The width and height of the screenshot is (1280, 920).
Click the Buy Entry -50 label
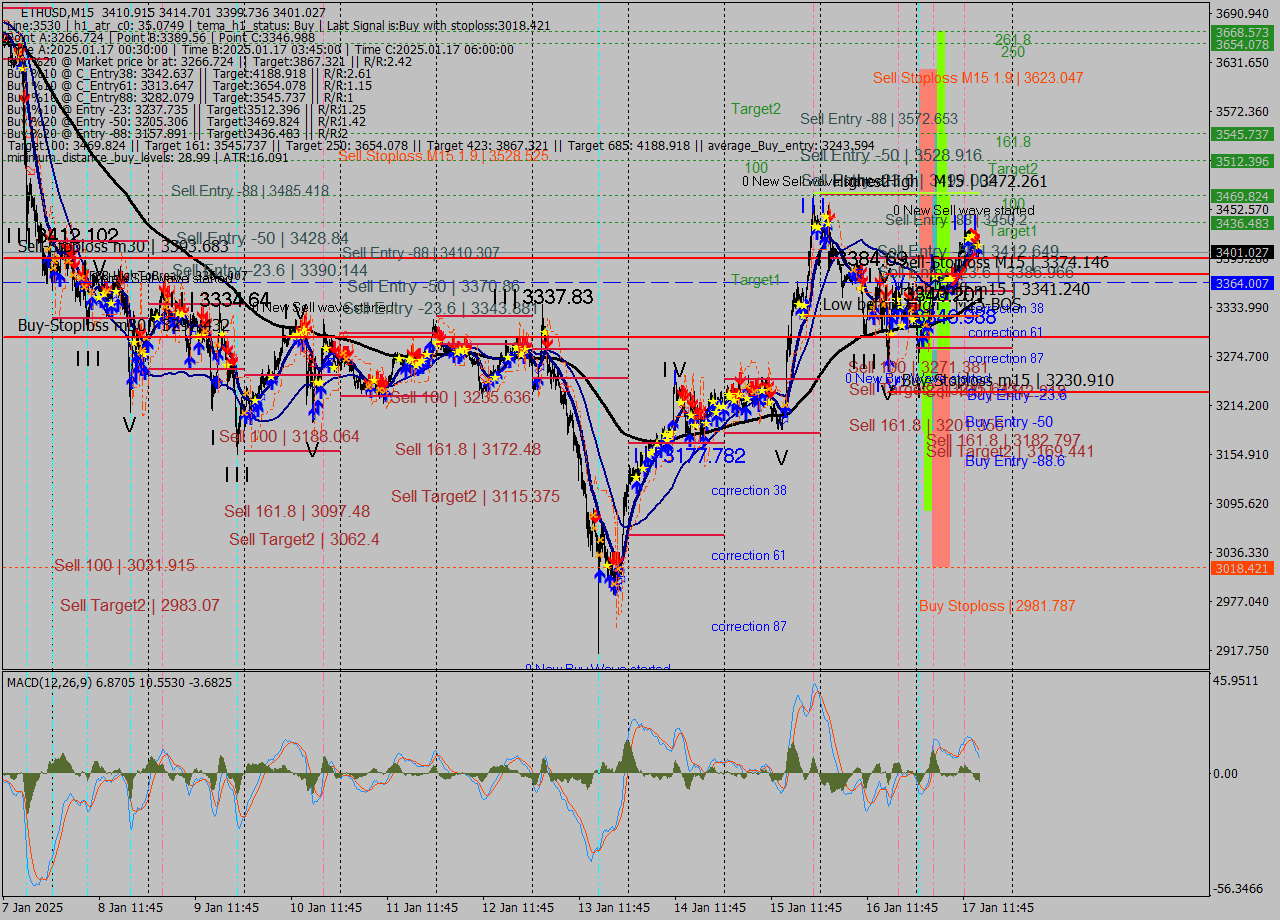1009,422
